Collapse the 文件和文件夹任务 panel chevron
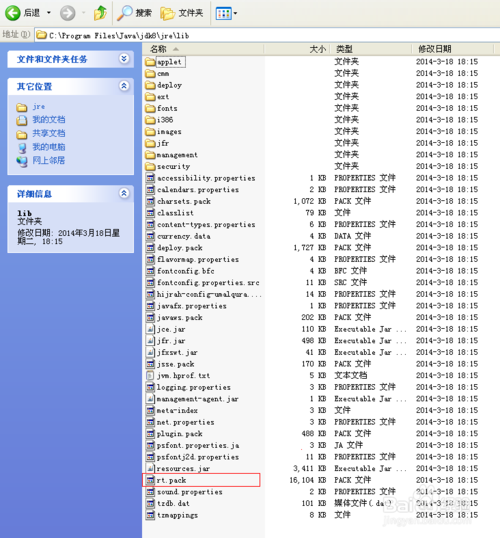Screen dimensions: 500x538 [x=124, y=59]
